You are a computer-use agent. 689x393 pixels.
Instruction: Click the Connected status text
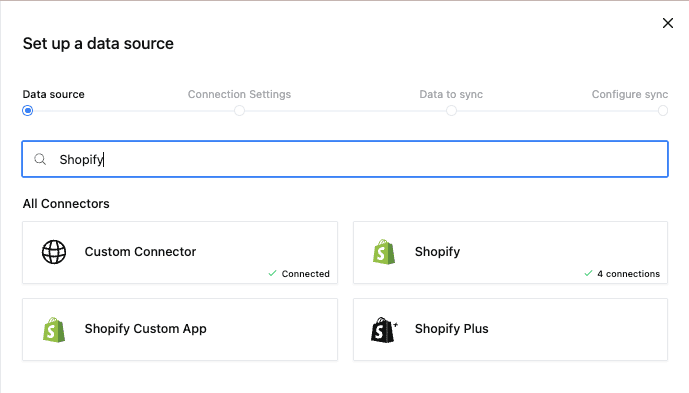pyautogui.click(x=305, y=274)
